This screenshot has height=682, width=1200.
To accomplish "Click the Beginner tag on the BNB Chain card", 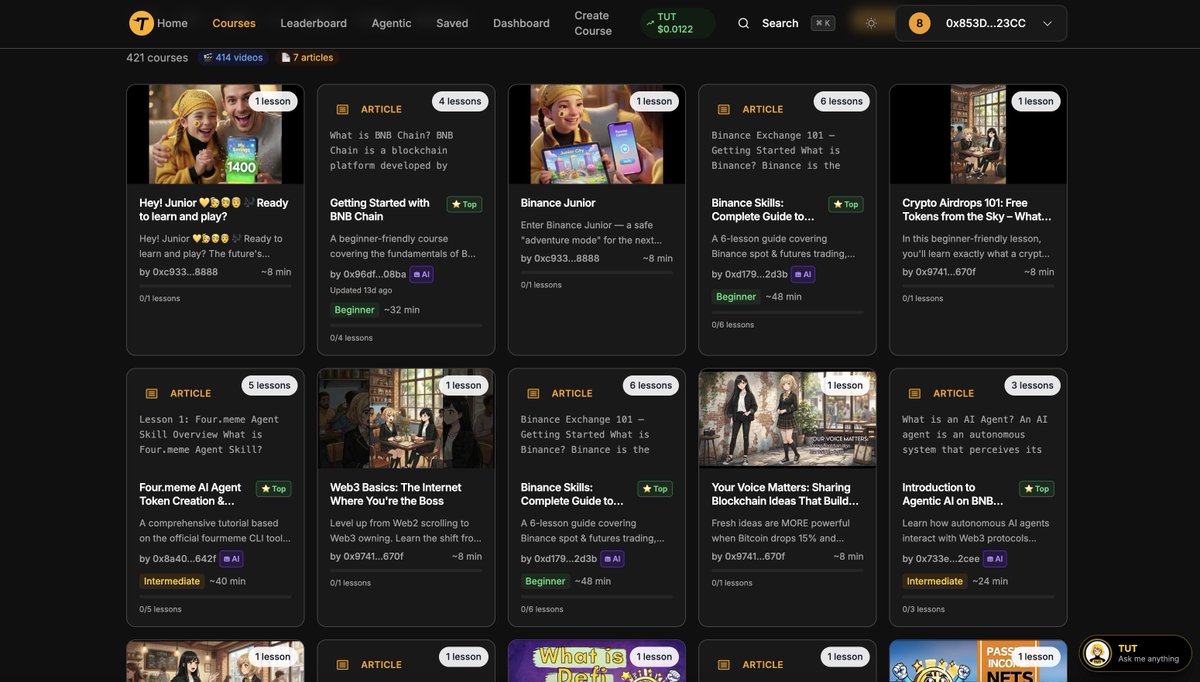I will tap(354, 310).
